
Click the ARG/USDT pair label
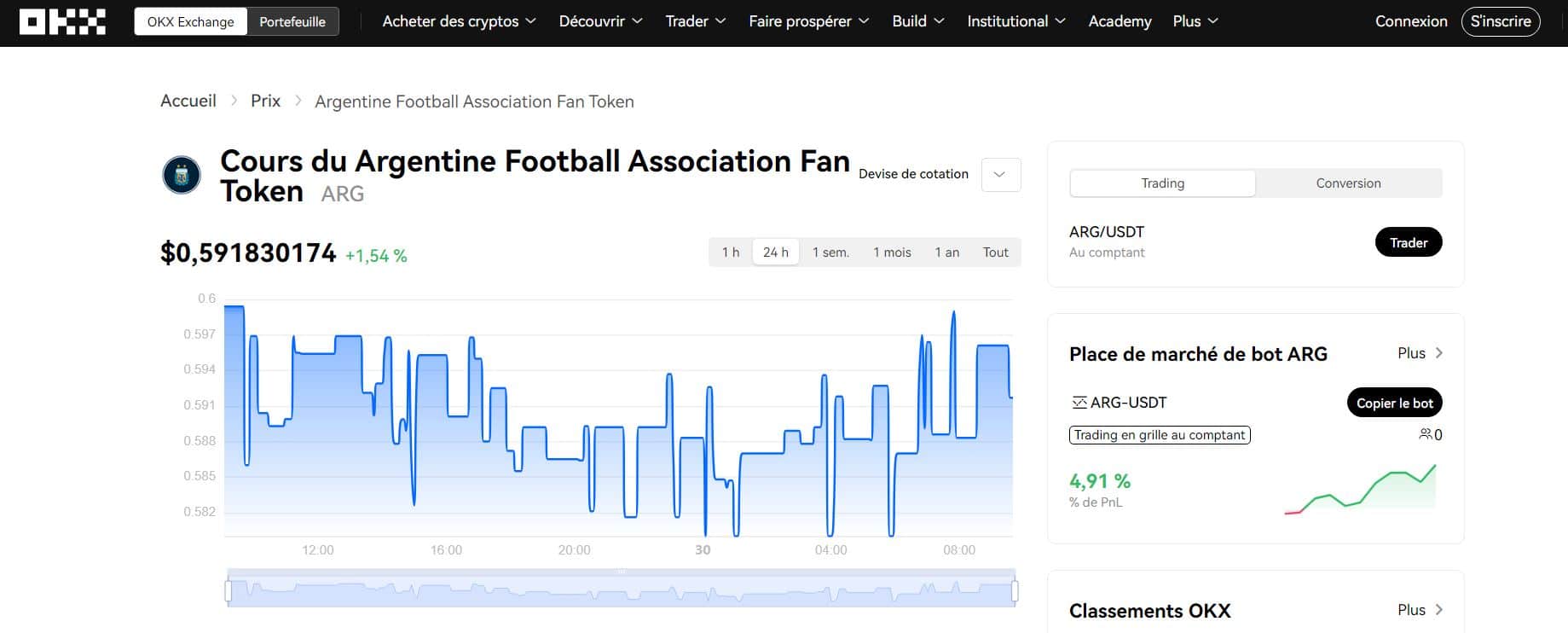(1107, 232)
